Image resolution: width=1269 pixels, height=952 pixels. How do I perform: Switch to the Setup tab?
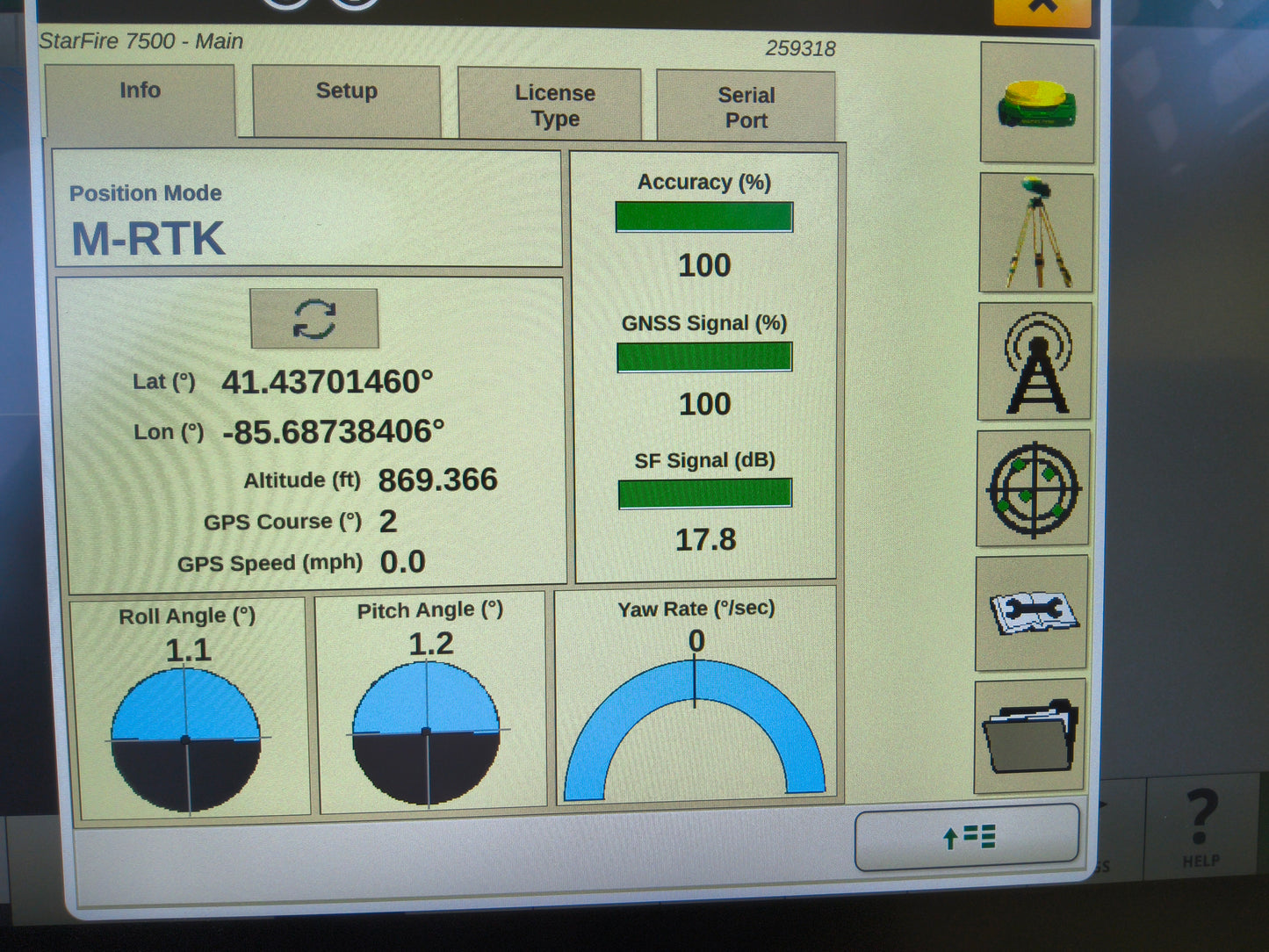[345, 90]
